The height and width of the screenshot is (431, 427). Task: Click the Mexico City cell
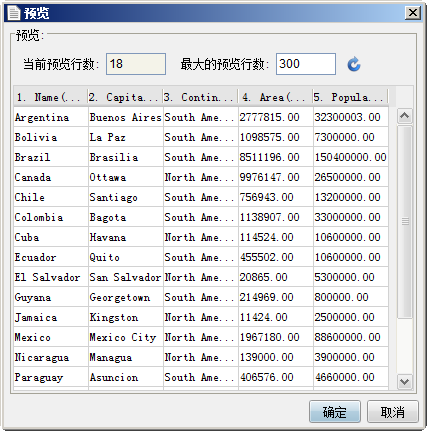tap(126, 337)
